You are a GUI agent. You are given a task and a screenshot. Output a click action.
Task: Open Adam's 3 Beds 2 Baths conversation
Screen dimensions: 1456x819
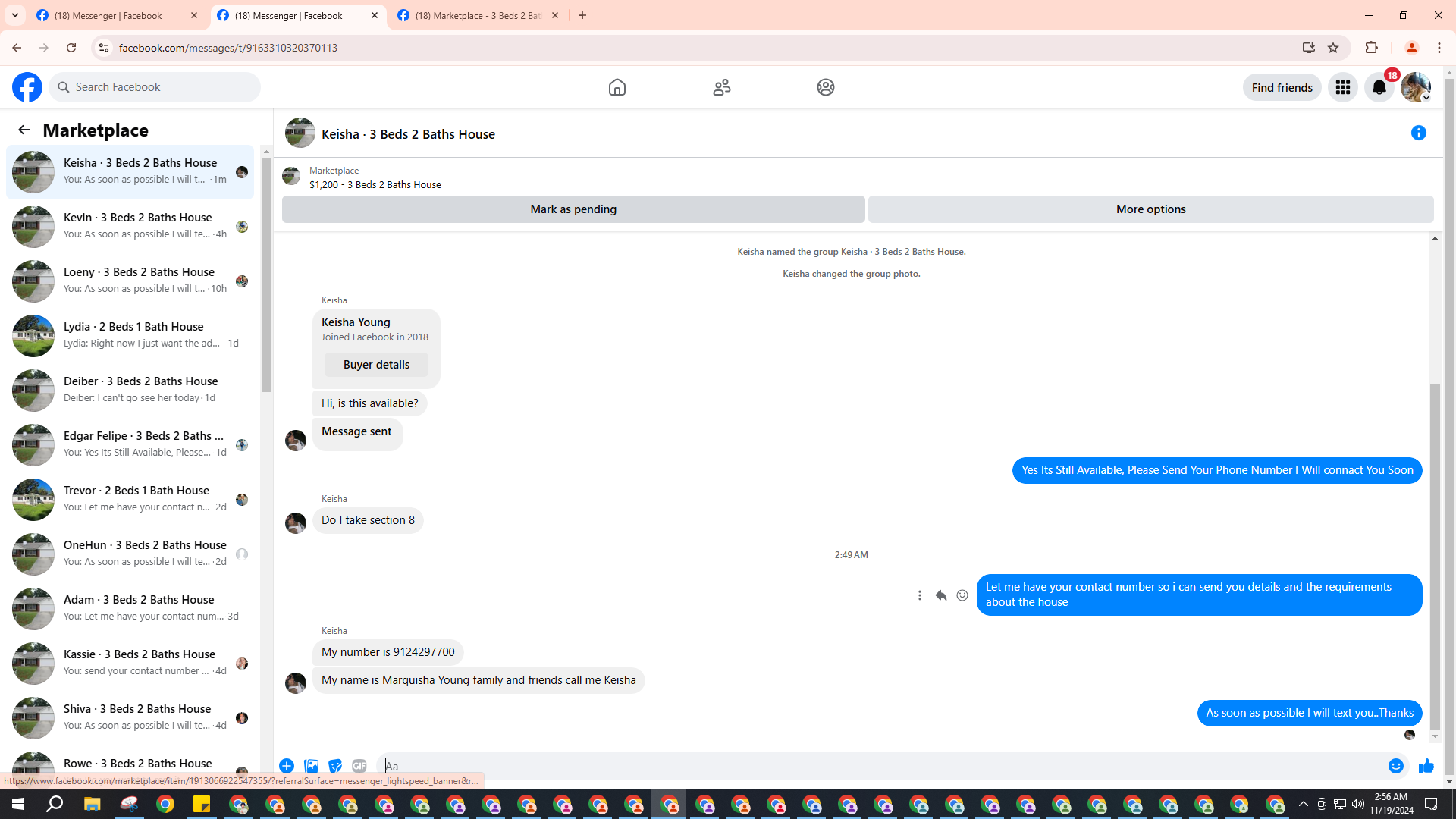pos(130,608)
